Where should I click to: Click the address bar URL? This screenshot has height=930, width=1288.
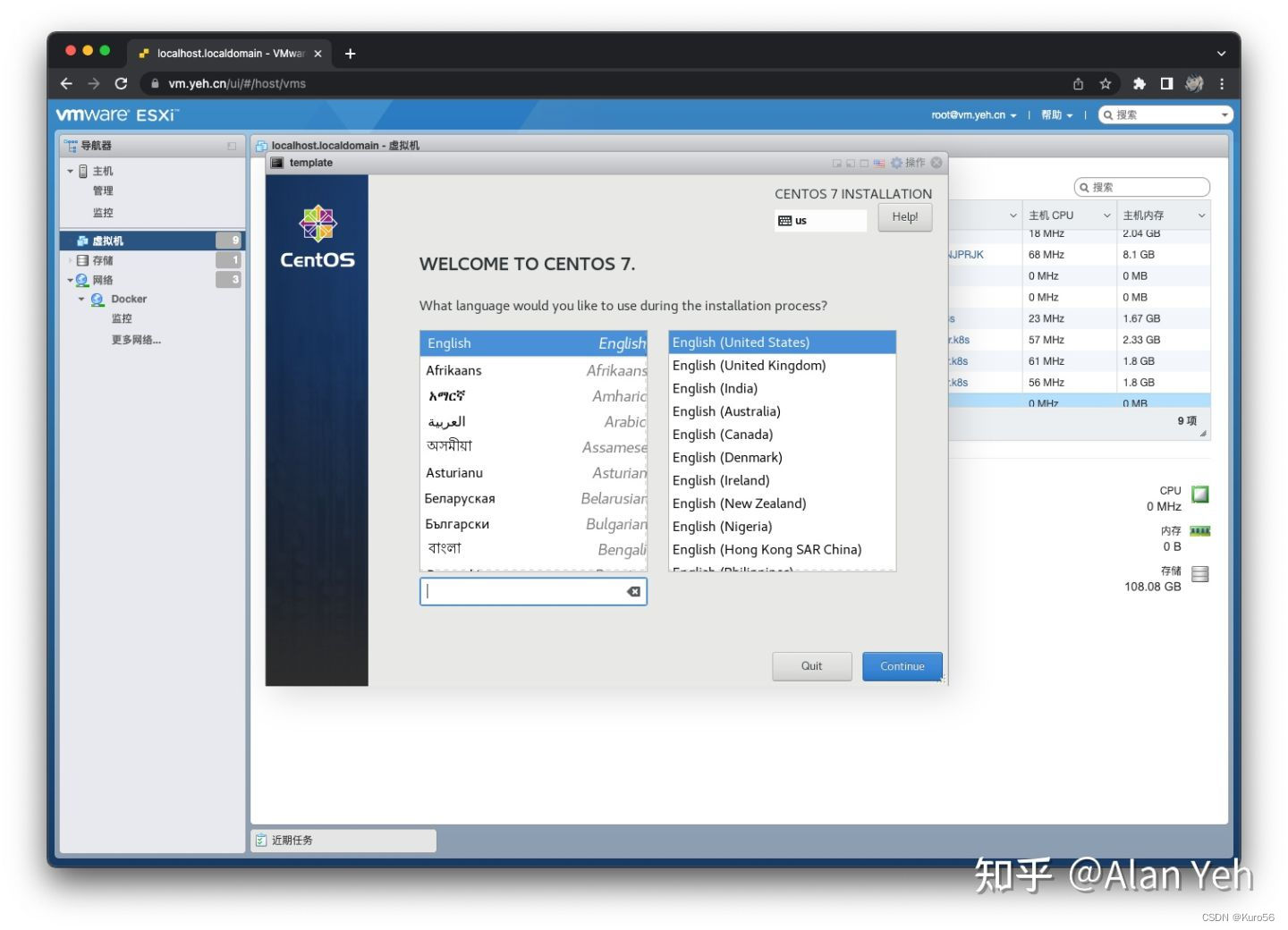237,83
